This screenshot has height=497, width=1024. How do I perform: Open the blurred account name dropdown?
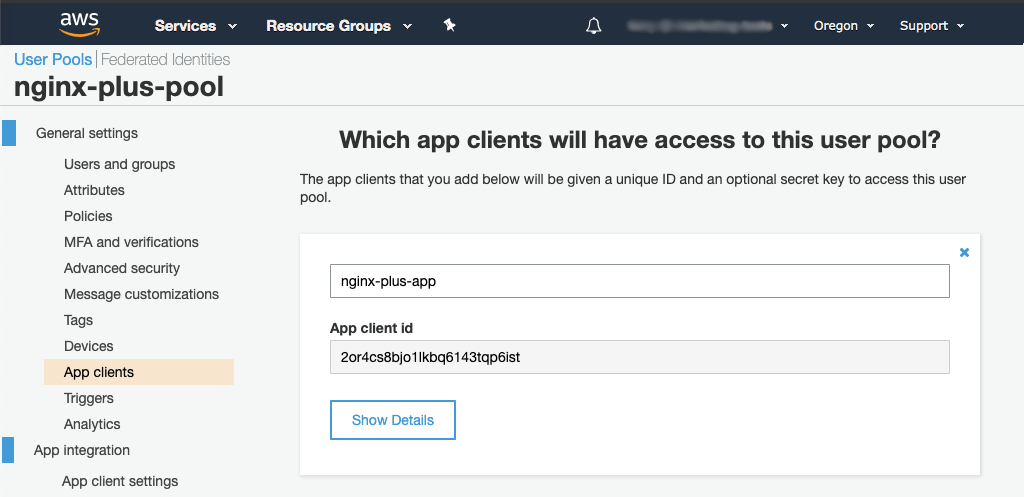coord(707,26)
